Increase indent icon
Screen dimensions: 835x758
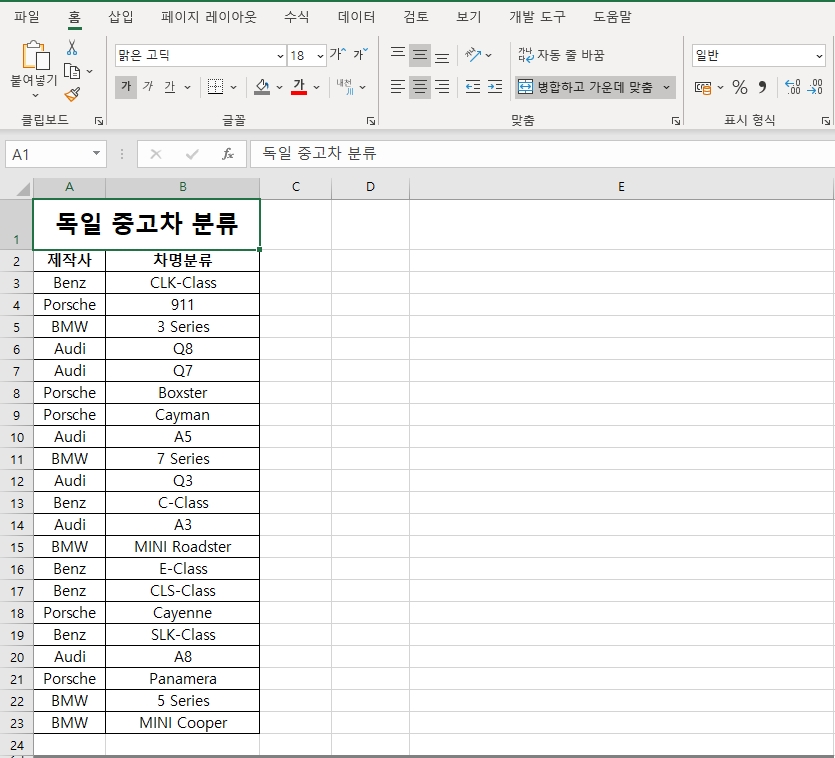coord(495,87)
